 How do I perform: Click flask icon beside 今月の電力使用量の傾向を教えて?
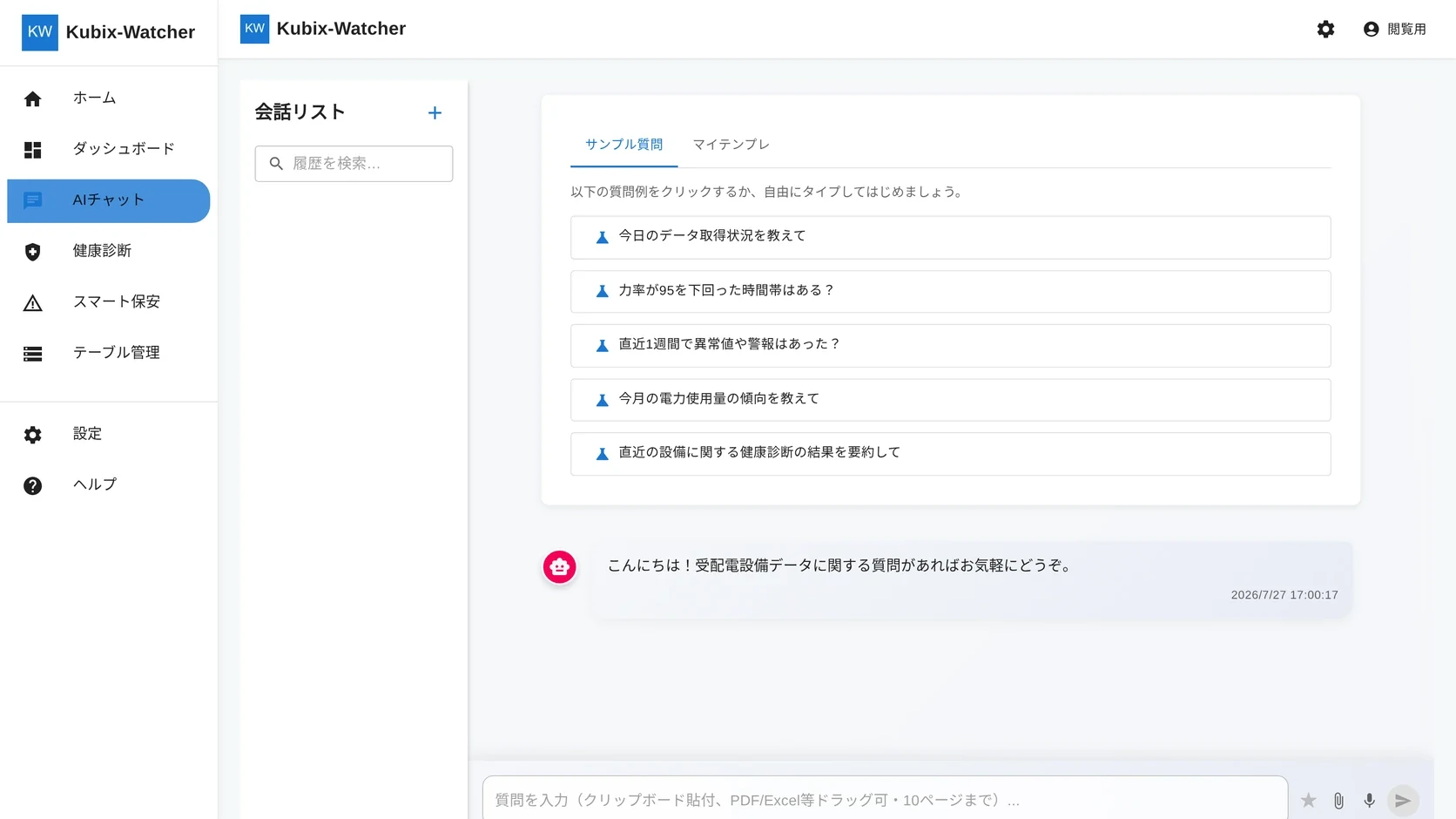click(x=602, y=400)
